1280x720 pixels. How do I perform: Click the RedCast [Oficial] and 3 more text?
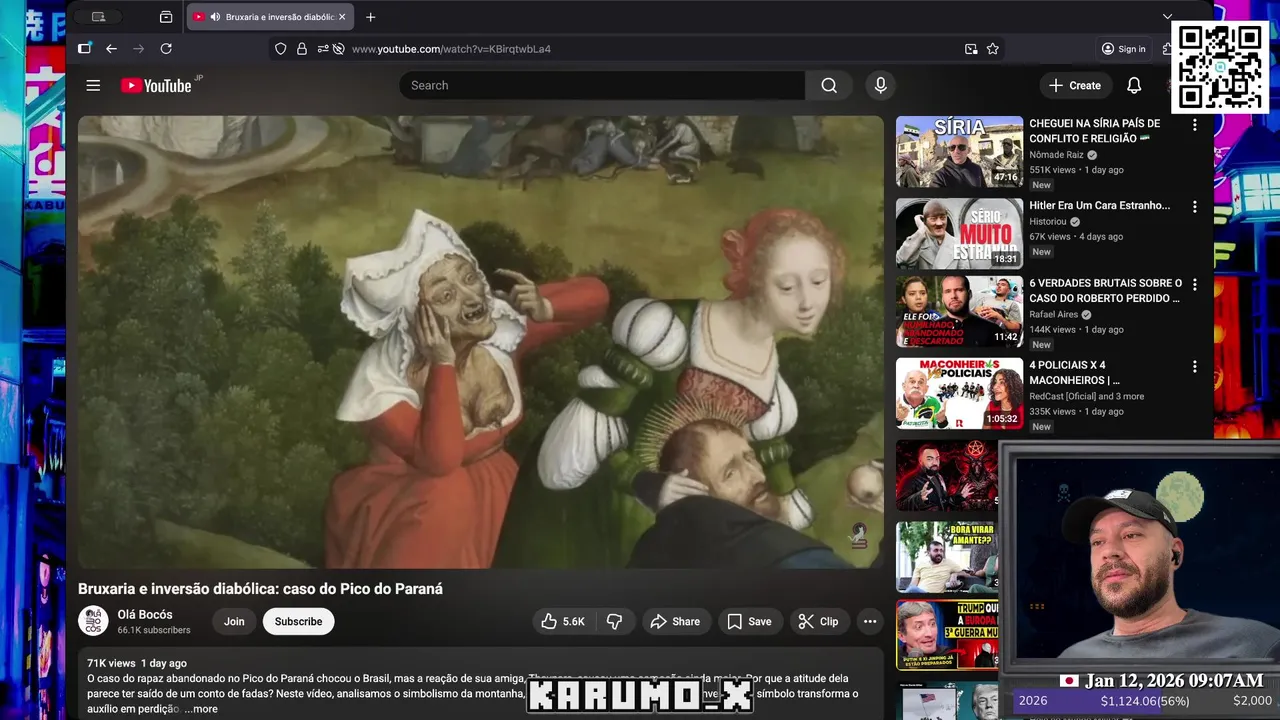(x=1086, y=396)
